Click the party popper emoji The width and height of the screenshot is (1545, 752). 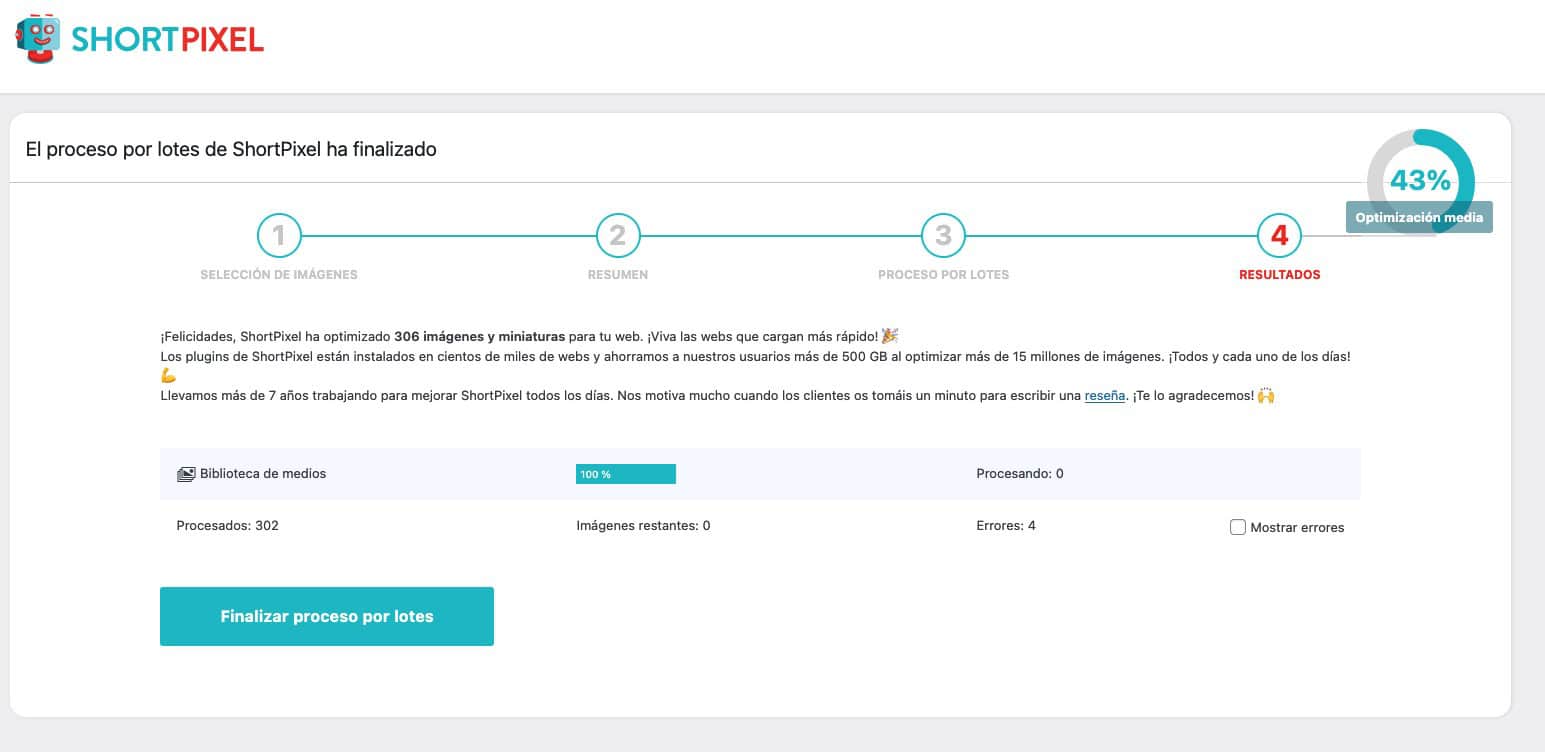tap(890, 336)
